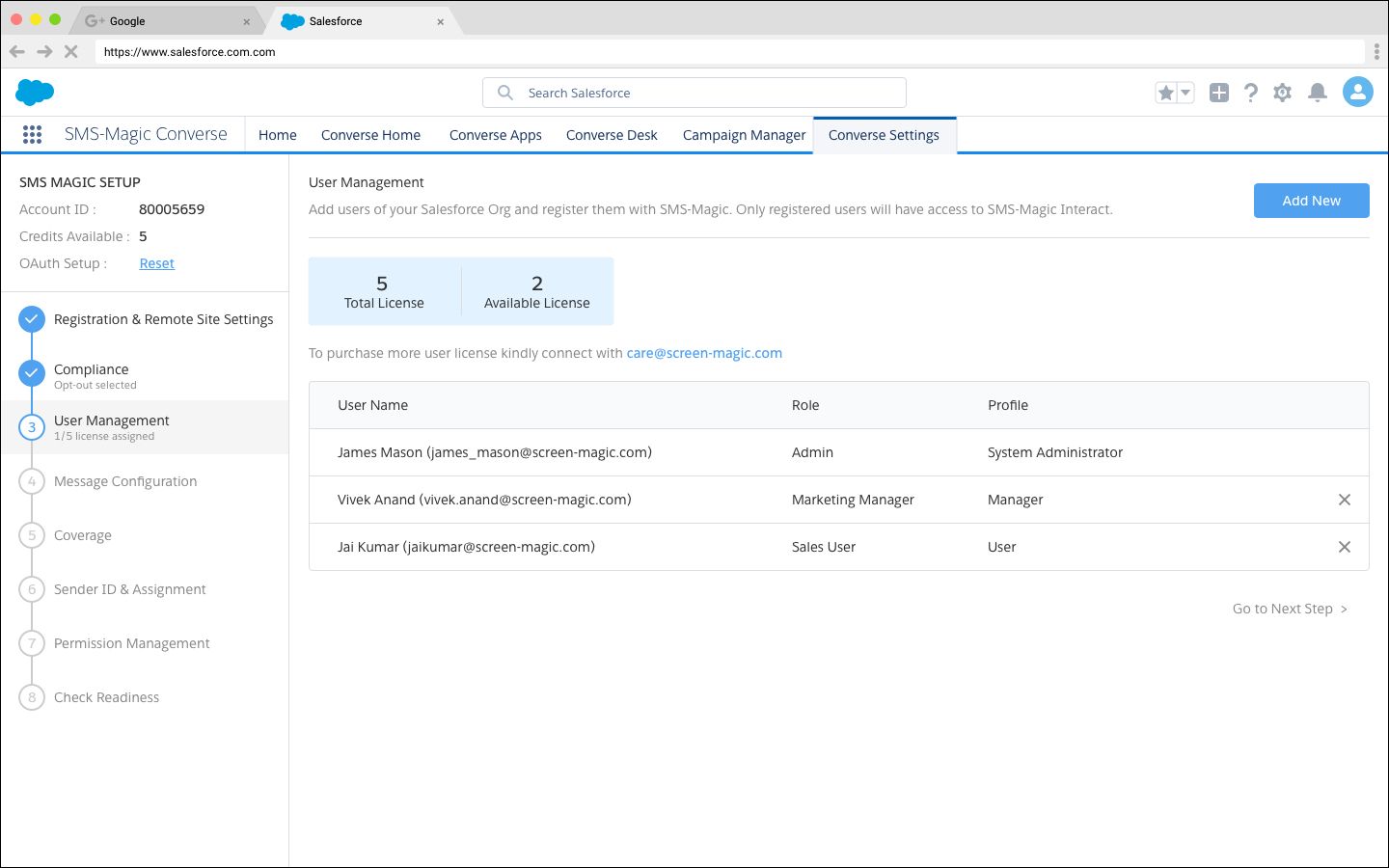Open the Coverage setup step
The image size is (1389, 868).
83,535
